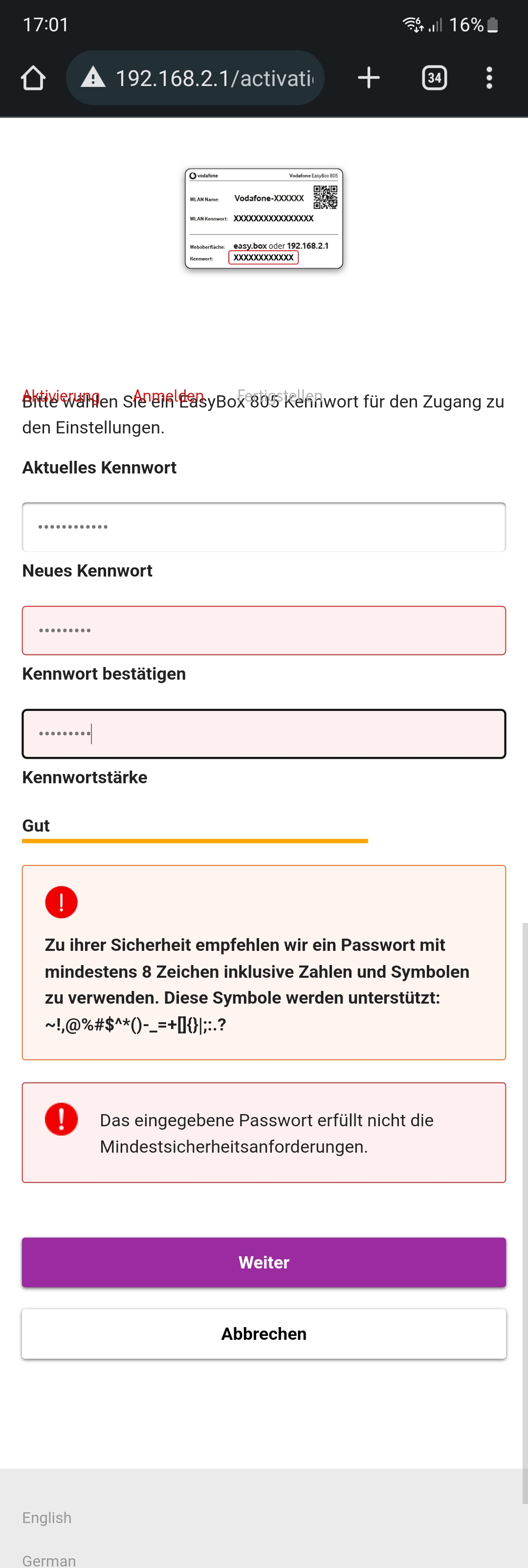Screen dimensions: 528x1568
Task: Tap the red exclamation icon in recommendation box
Action: point(61,902)
